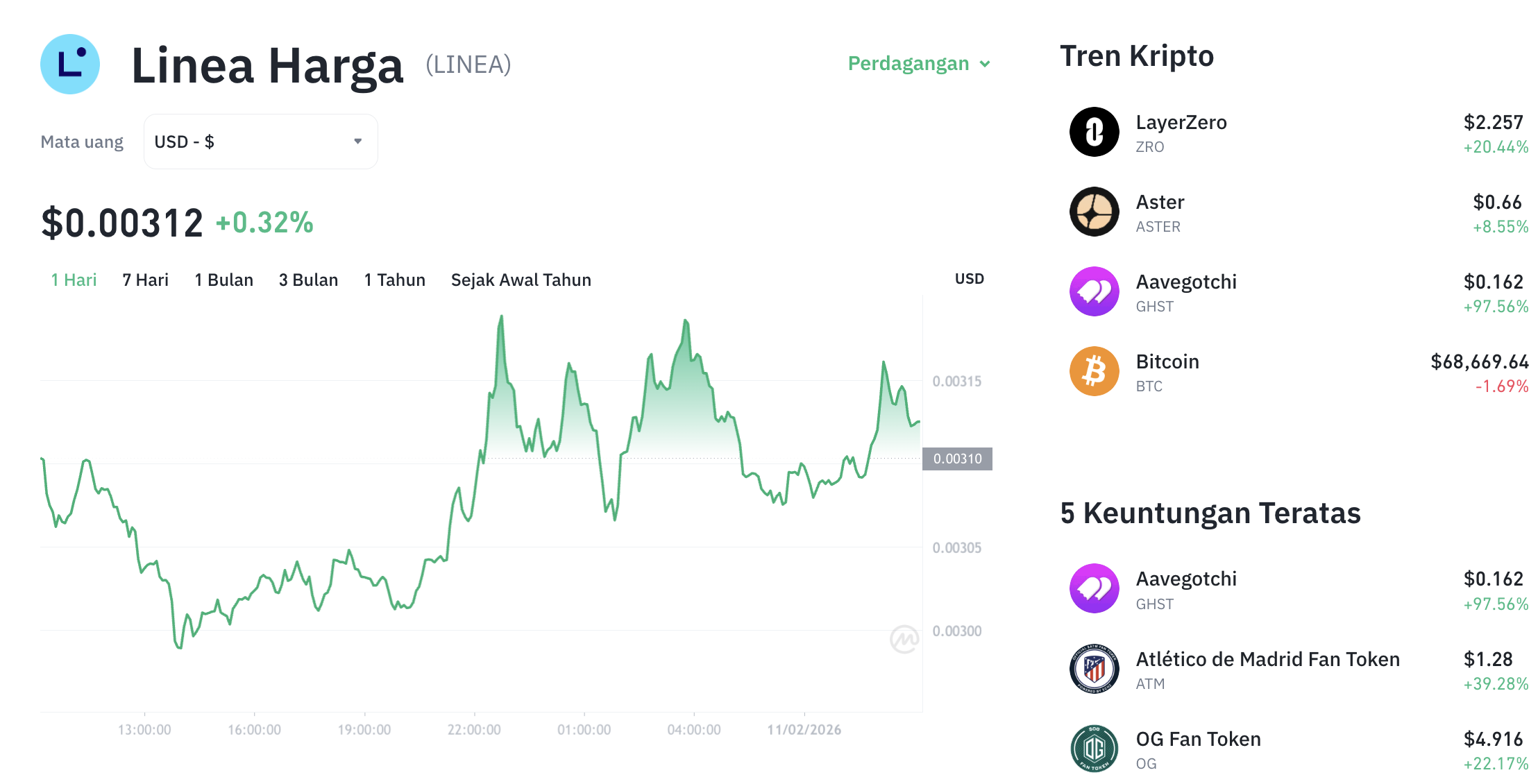The height and width of the screenshot is (784, 1538).
Task: Select Sejak Awal Tahun range
Action: (521, 280)
